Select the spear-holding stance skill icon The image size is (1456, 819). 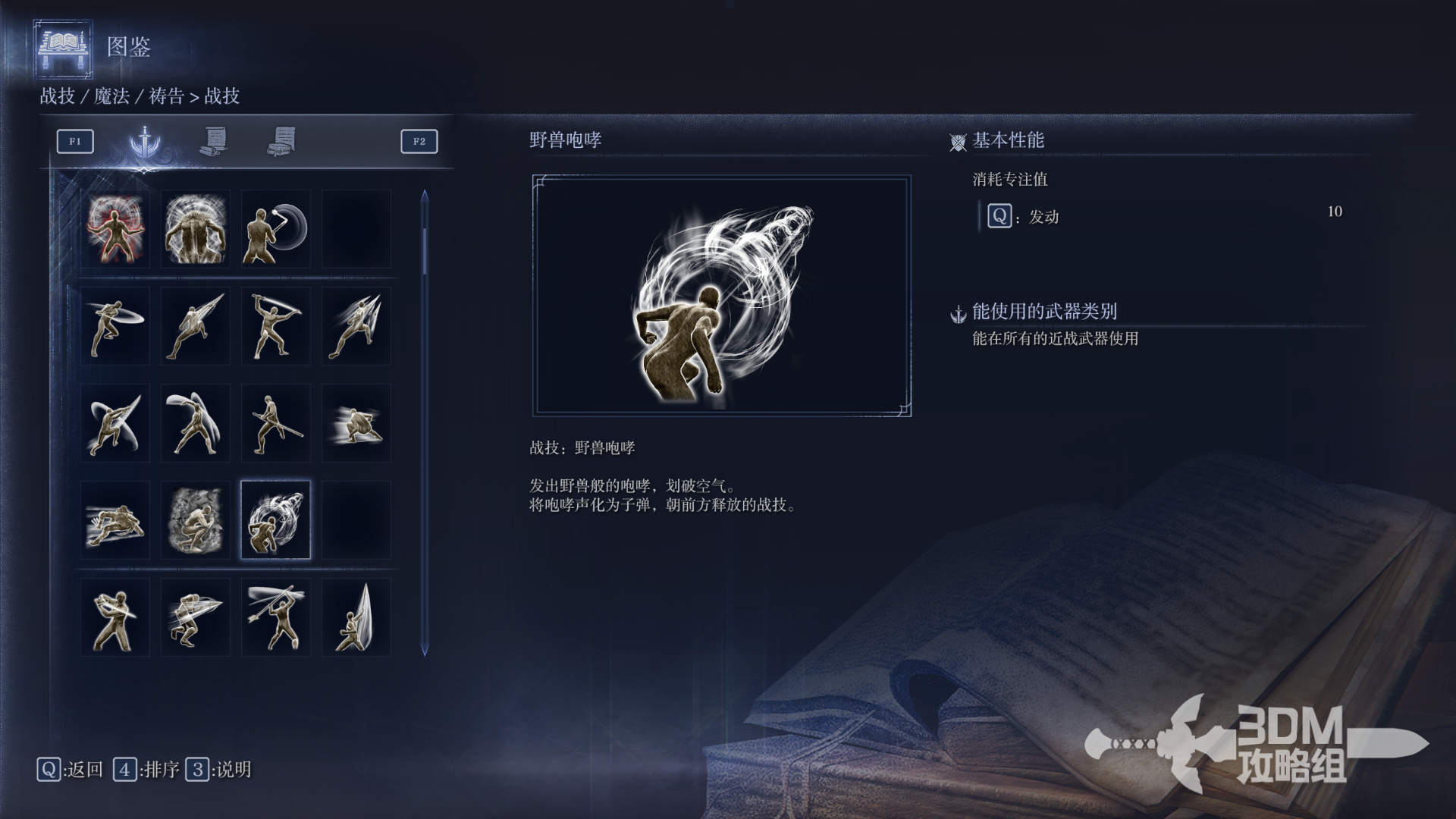pyautogui.click(x=276, y=423)
